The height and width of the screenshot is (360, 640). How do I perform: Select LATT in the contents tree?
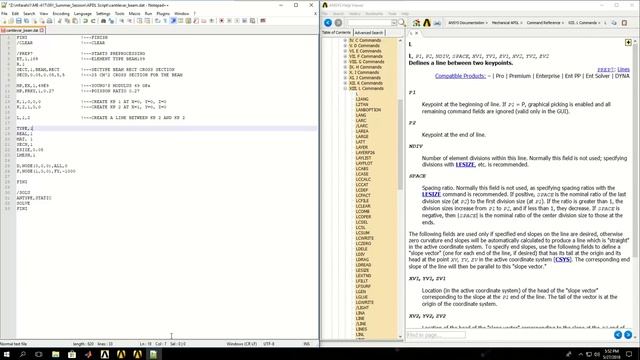[360, 142]
